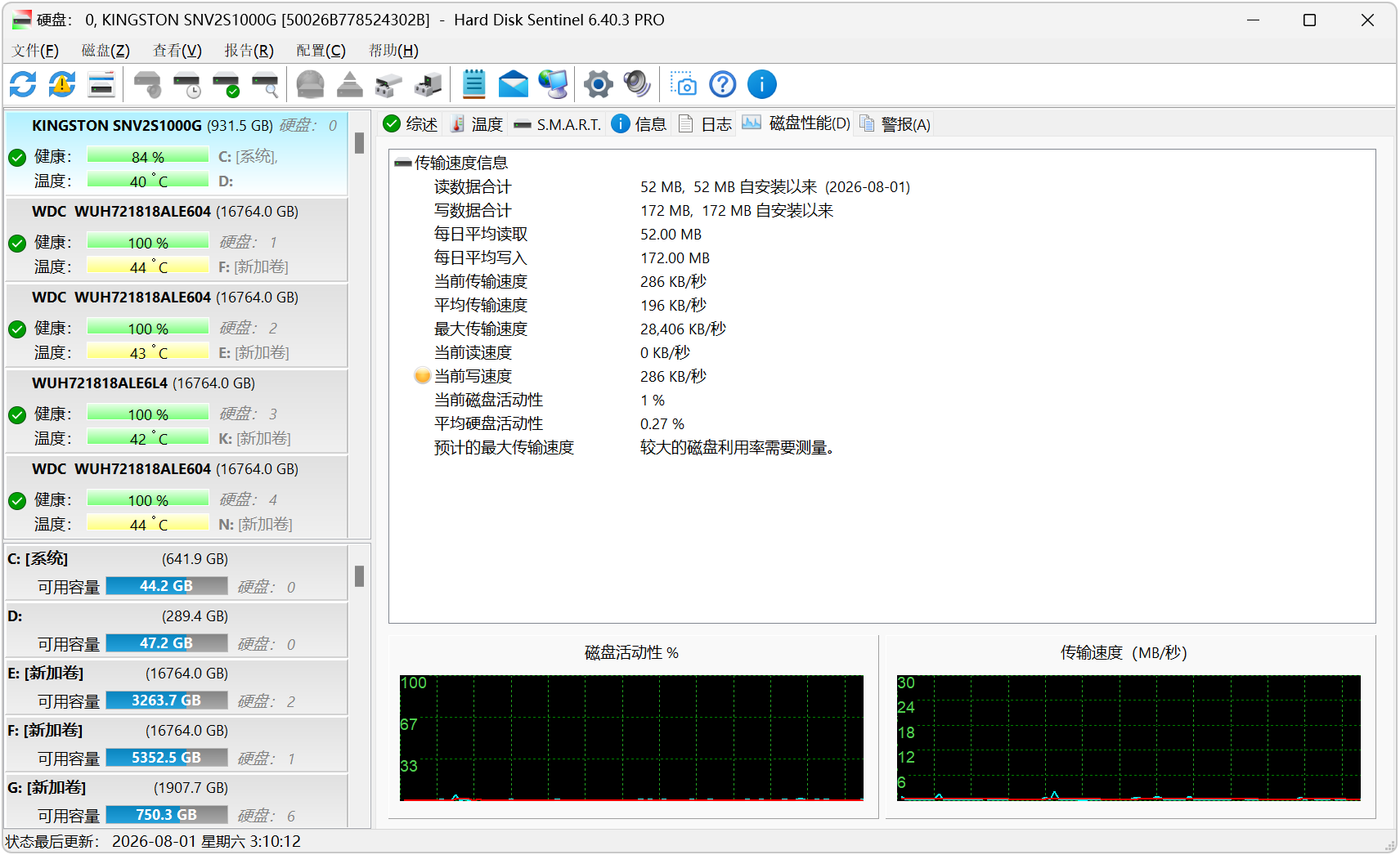Click the partition list scrollbar thumb

[359, 576]
